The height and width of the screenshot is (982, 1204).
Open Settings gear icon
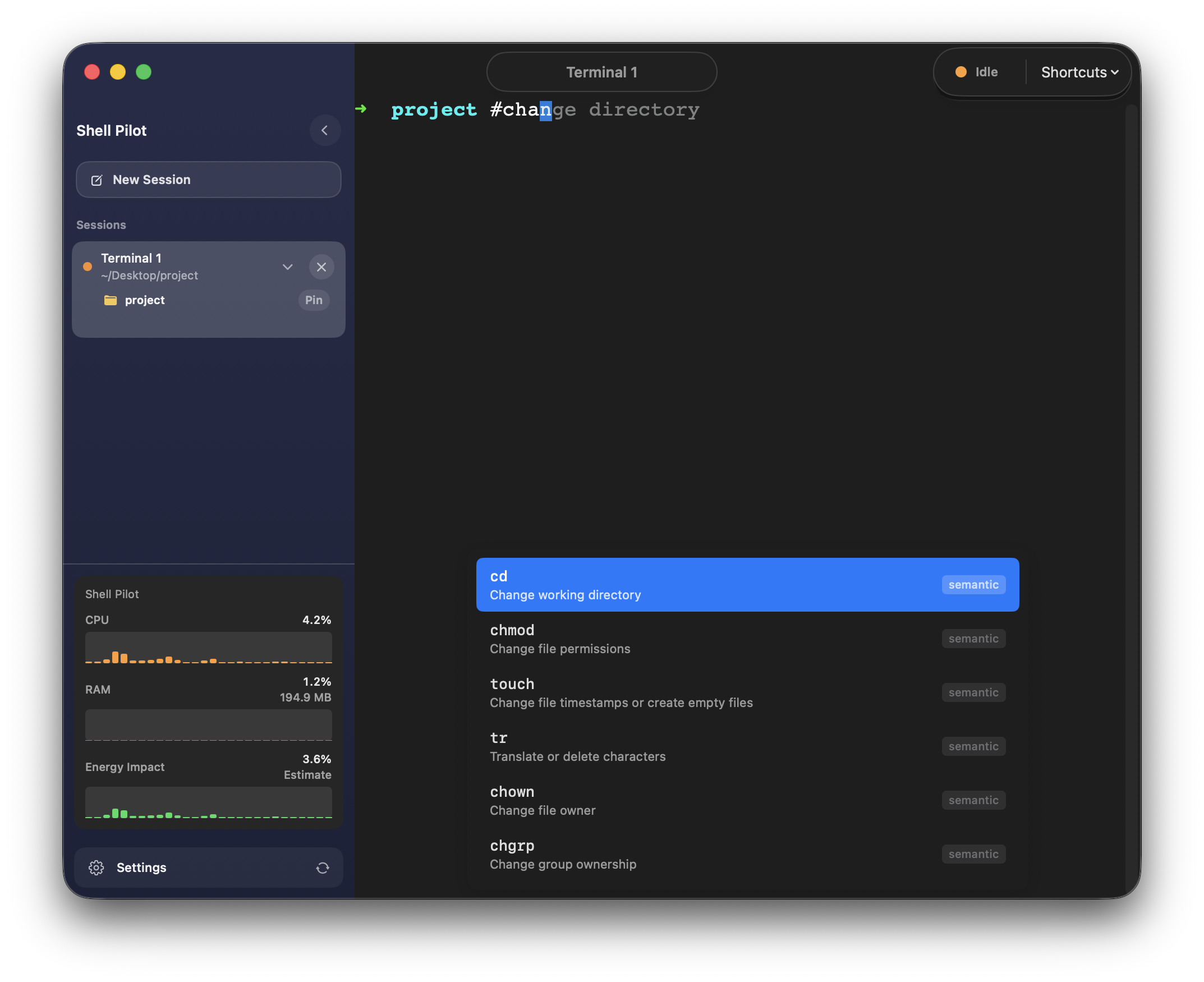pos(96,868)
